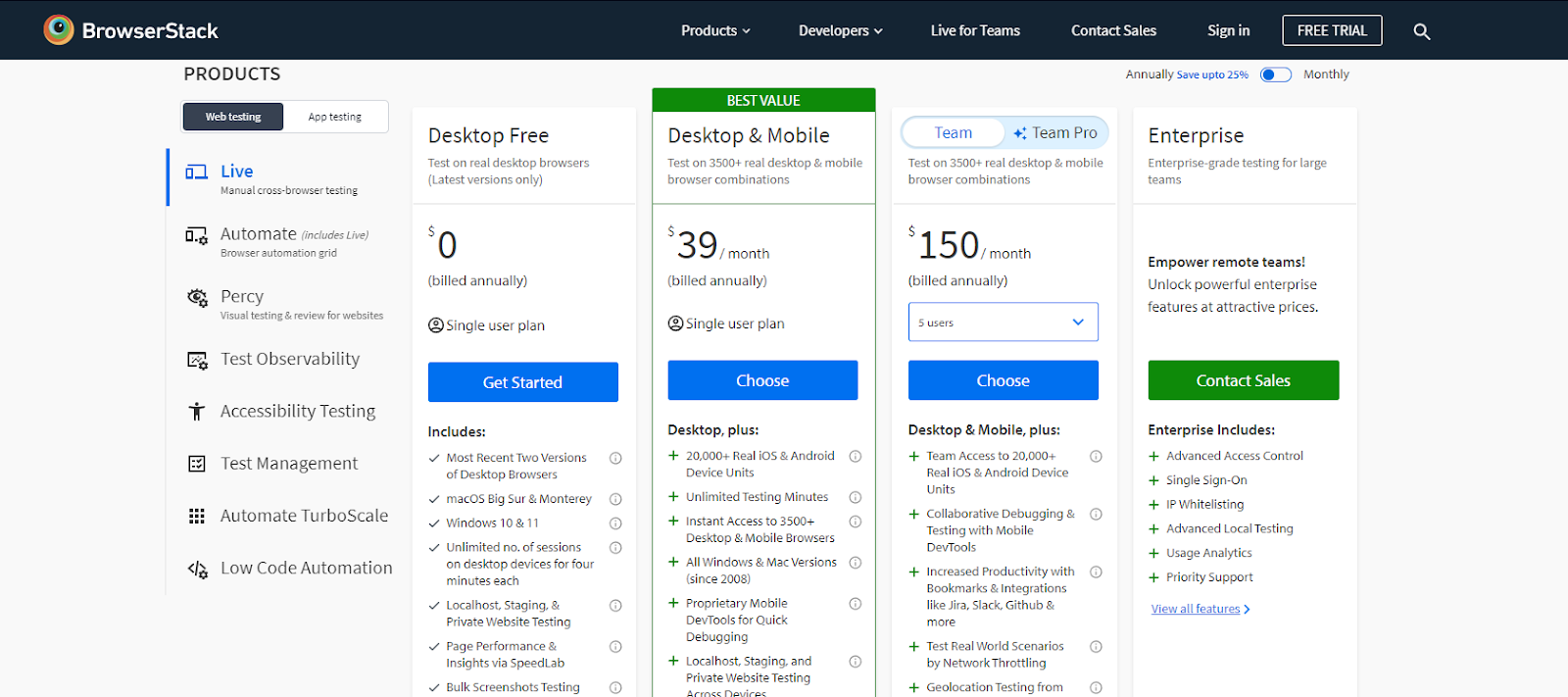This screenshot has width=1568, height=697.
Task: Click the Usage Analytics feature text
Action: click(x=1209, y=553)
